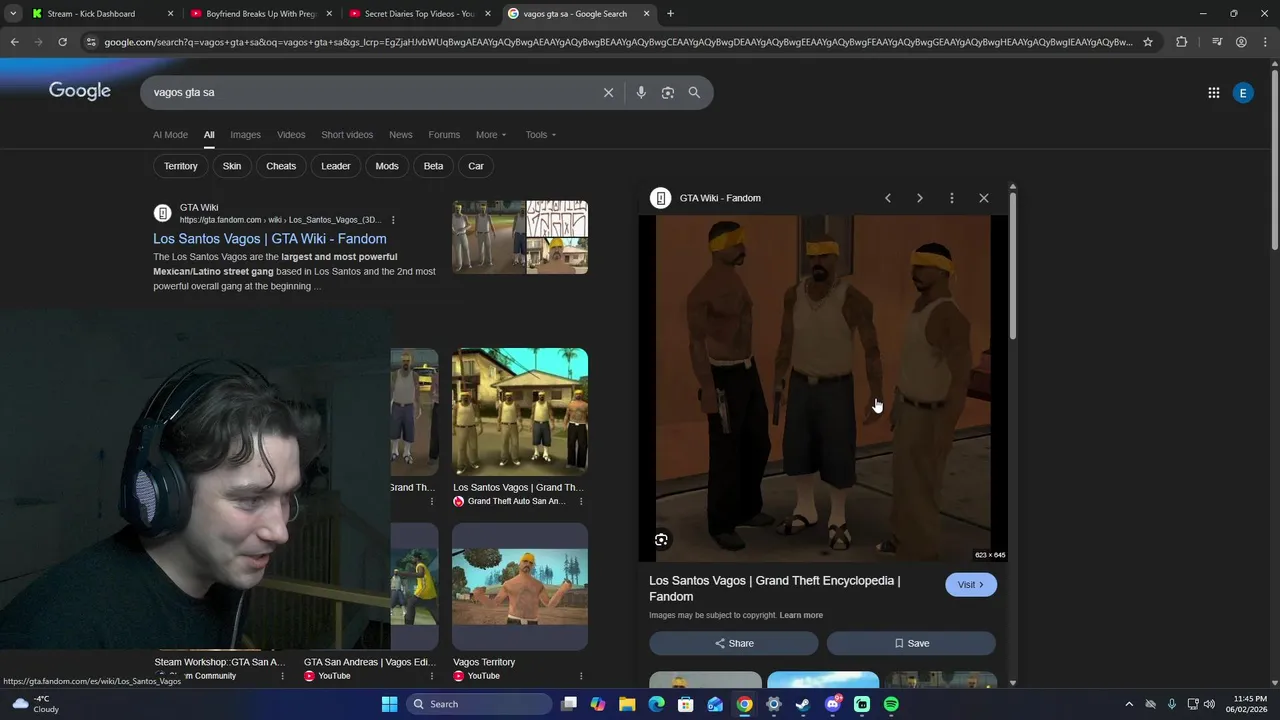
Task: Open Steam from taskbar
Action: [x=803, y=704]
